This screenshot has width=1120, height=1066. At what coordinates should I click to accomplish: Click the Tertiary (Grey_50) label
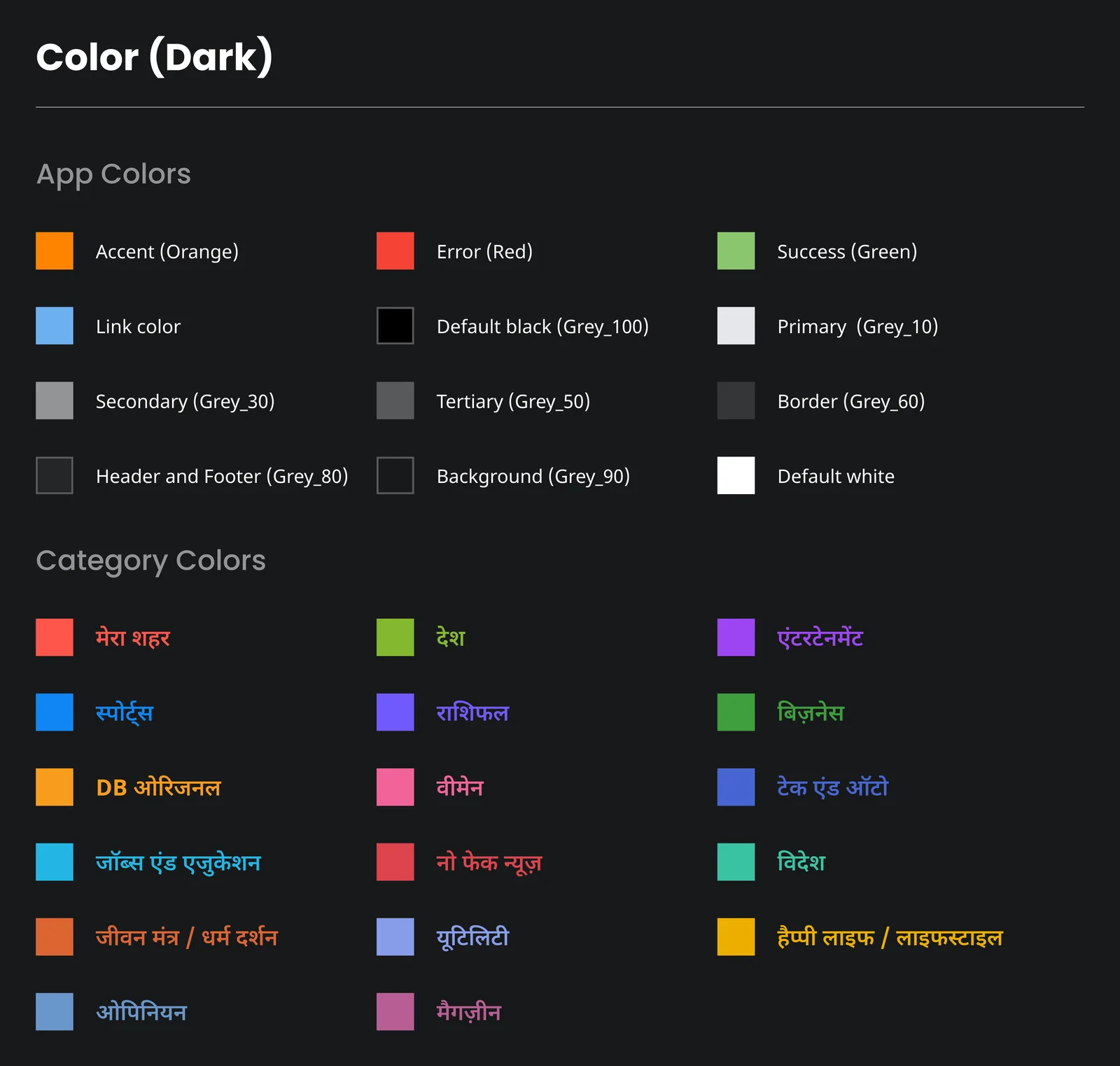click(513, 401)
